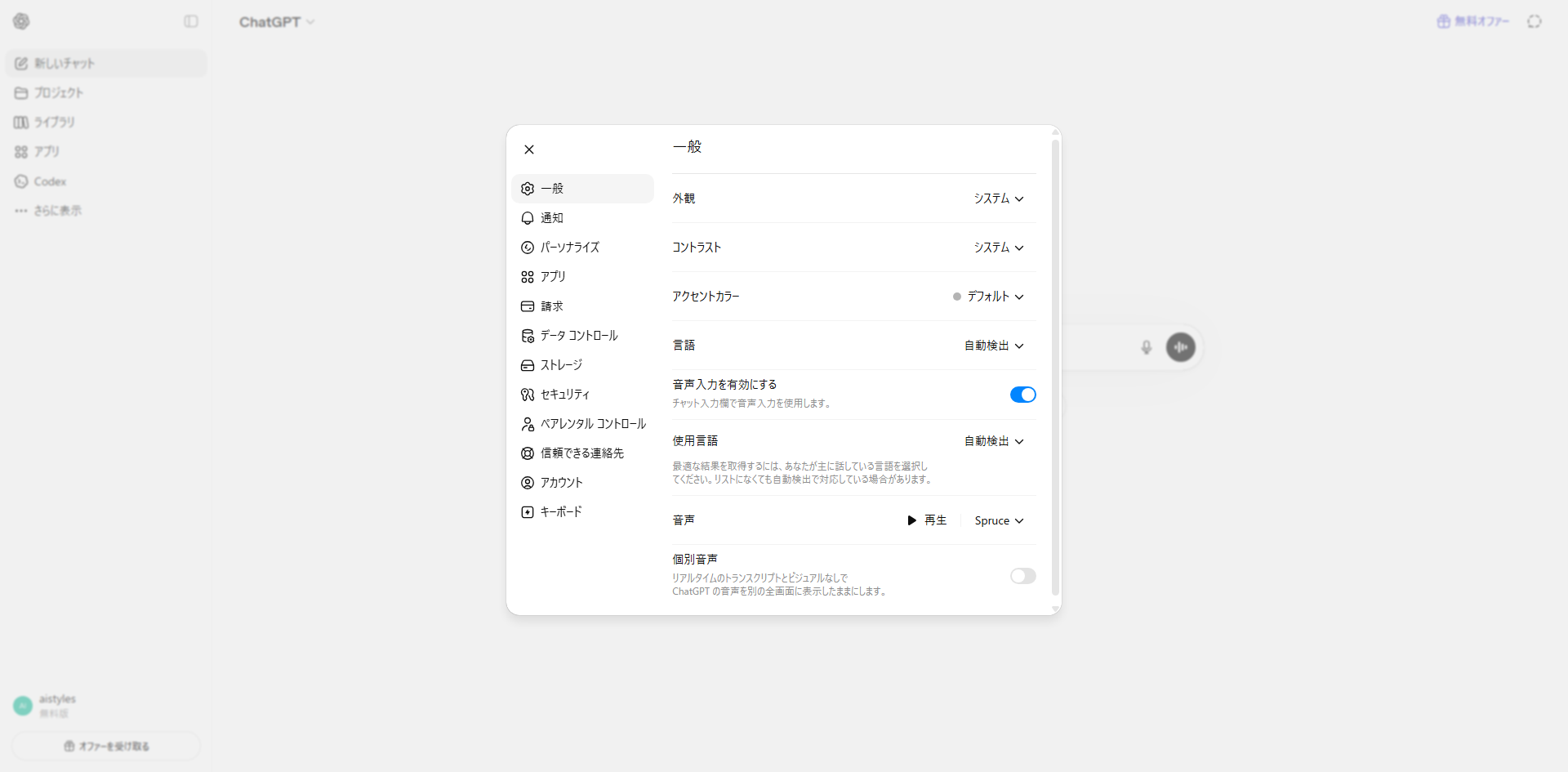Play the voice sample with 再生

point(927,520)
